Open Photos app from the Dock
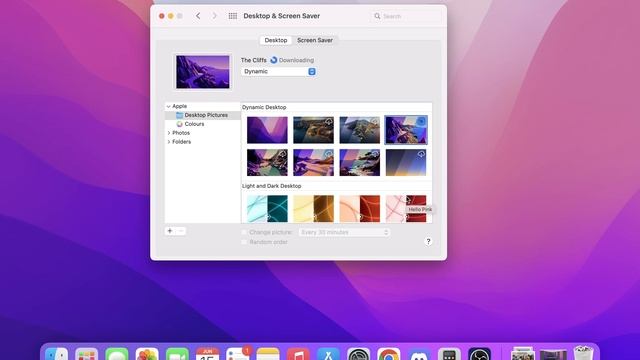 click(x=147, y=354)
